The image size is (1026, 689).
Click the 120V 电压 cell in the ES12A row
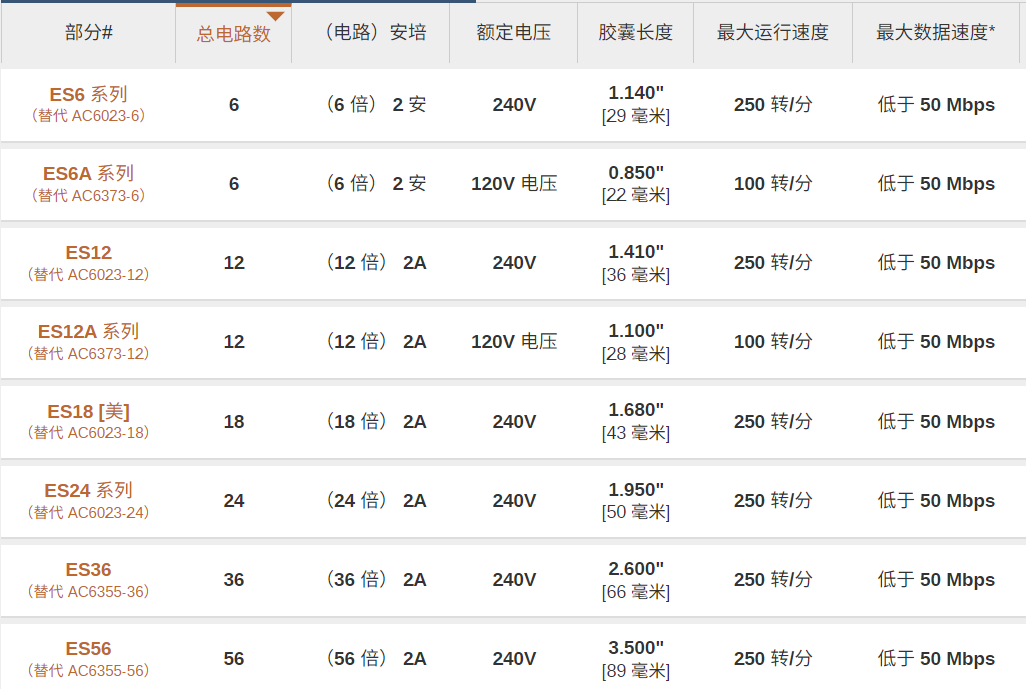tap(514, 342)
